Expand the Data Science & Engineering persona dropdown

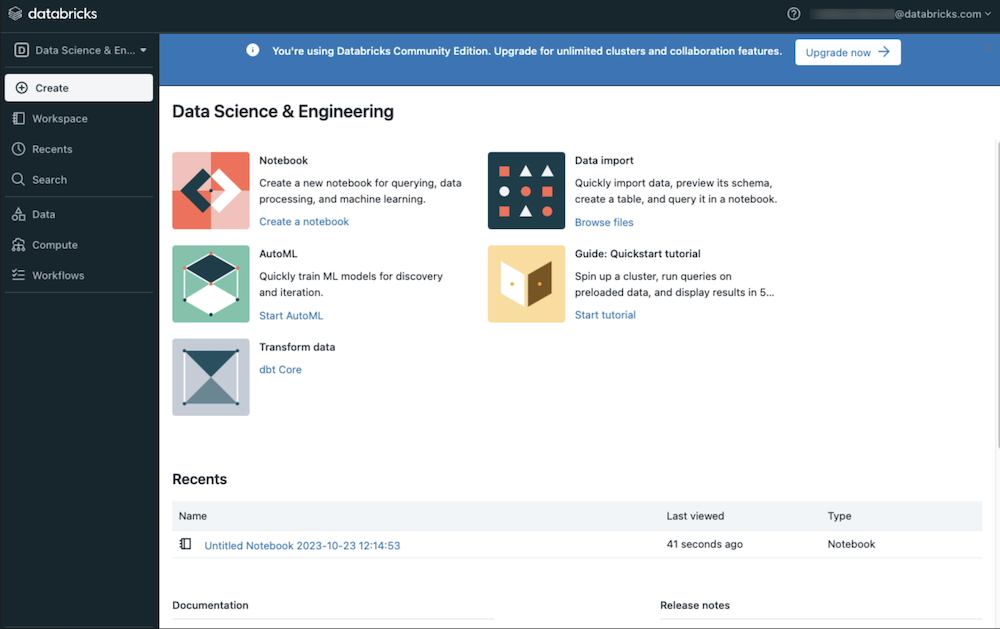pyautogui.click(x=79, y=50)
